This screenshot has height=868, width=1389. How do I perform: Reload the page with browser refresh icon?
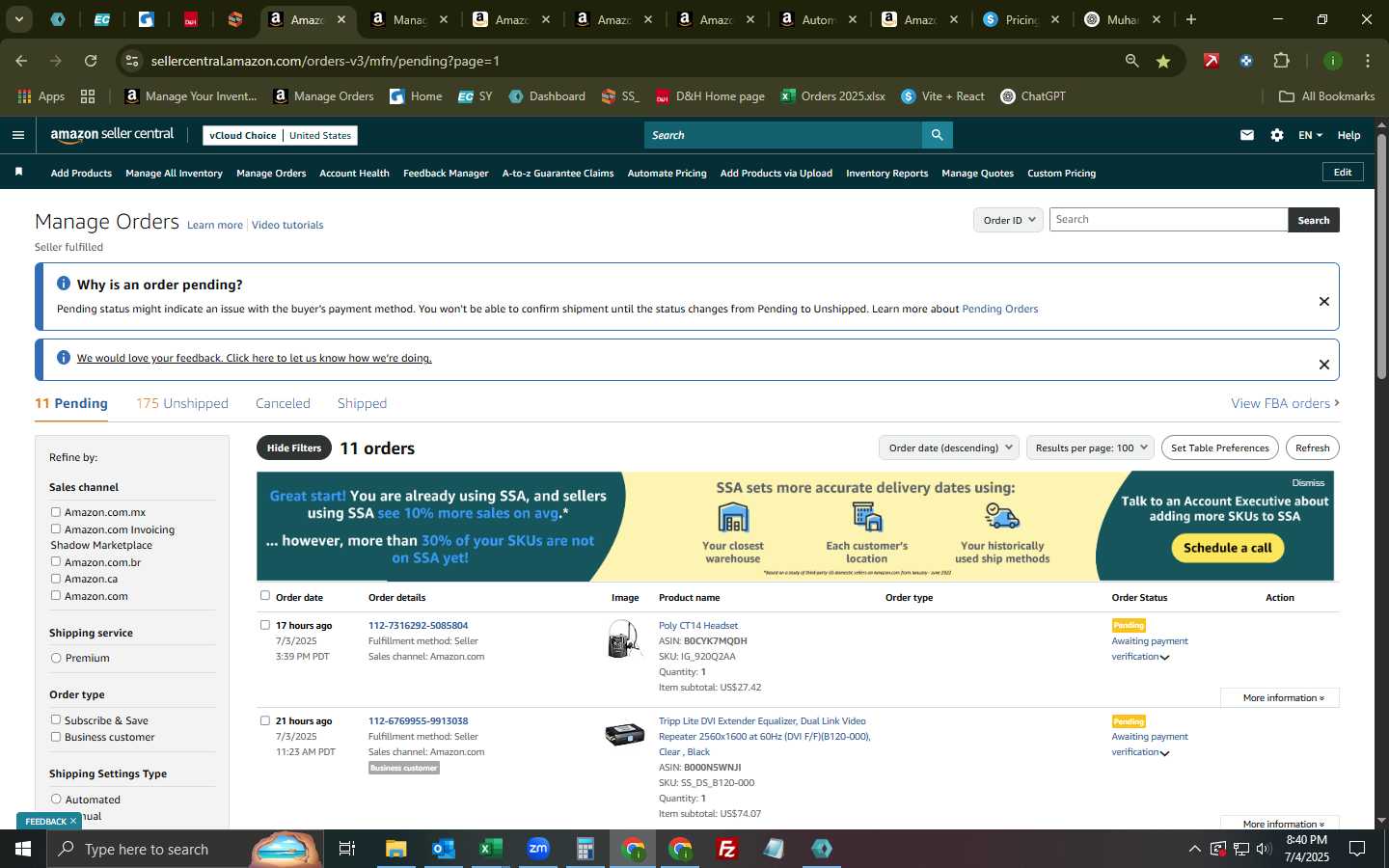[x=91, y=61]
